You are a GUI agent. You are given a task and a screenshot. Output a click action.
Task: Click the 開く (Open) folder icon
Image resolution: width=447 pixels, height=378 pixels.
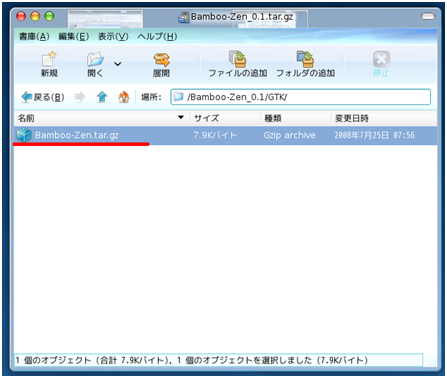[x=95, y=59]
